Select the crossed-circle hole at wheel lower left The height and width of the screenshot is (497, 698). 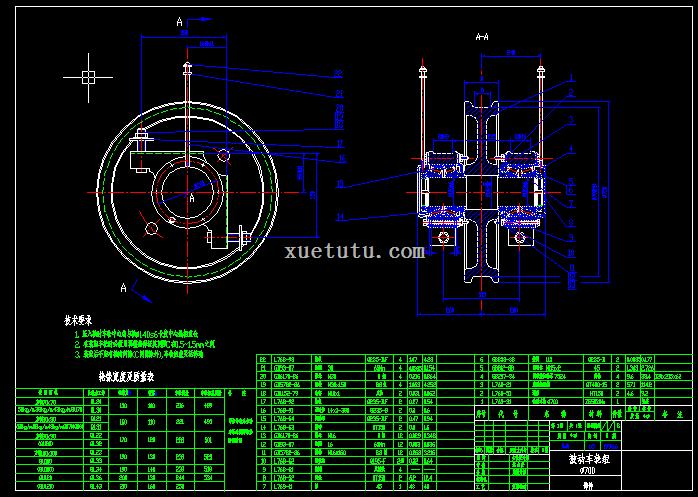pyautogui.click(x=153, y=229)
